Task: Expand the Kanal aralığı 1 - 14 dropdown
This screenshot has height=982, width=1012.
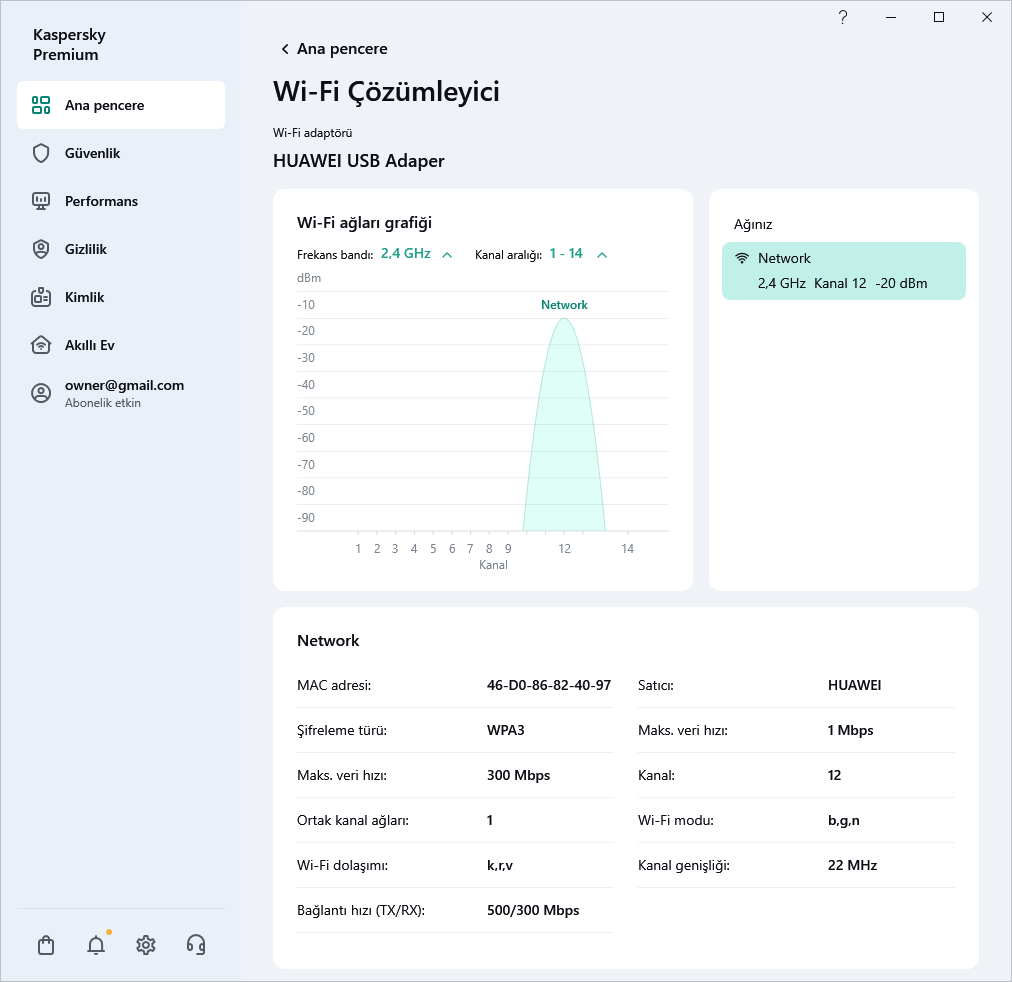Action: point(566,254)
